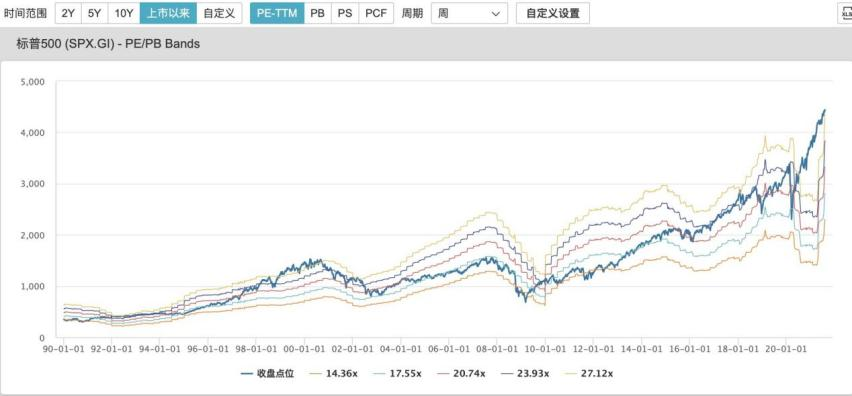The width and height of the screenshot is (852, 396).
Task: Toggle the 23.93x band legend item
Action: (x=524, y=373)
